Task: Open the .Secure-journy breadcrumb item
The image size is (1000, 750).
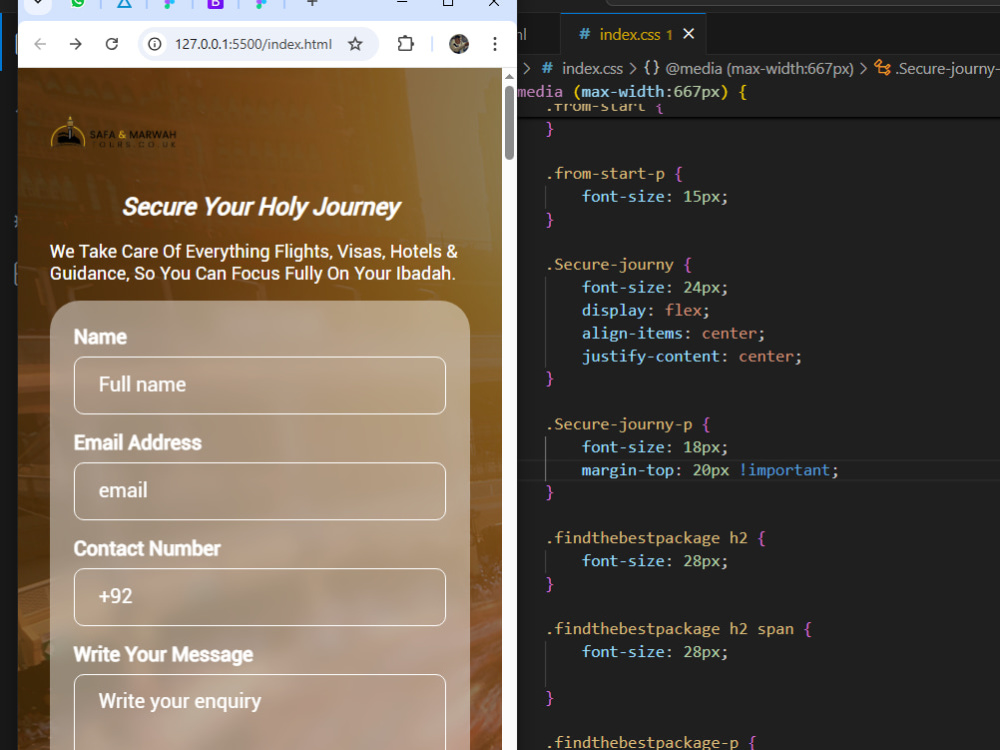Action: pos(936,68)
